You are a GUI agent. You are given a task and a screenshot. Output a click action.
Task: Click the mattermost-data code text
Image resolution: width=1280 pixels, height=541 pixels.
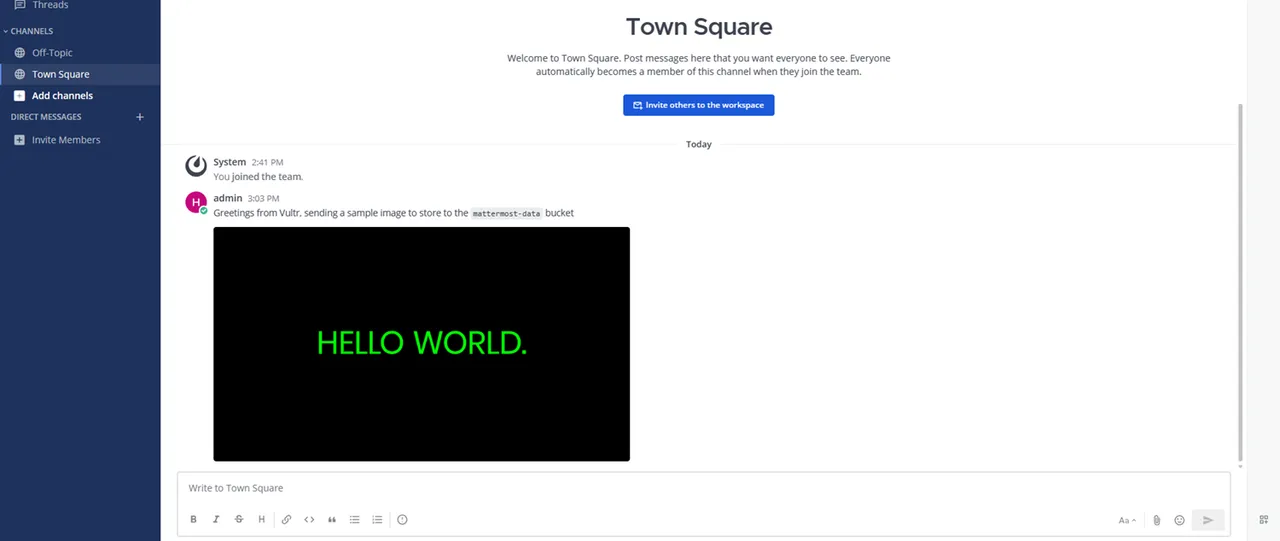(x=506, y=213)
